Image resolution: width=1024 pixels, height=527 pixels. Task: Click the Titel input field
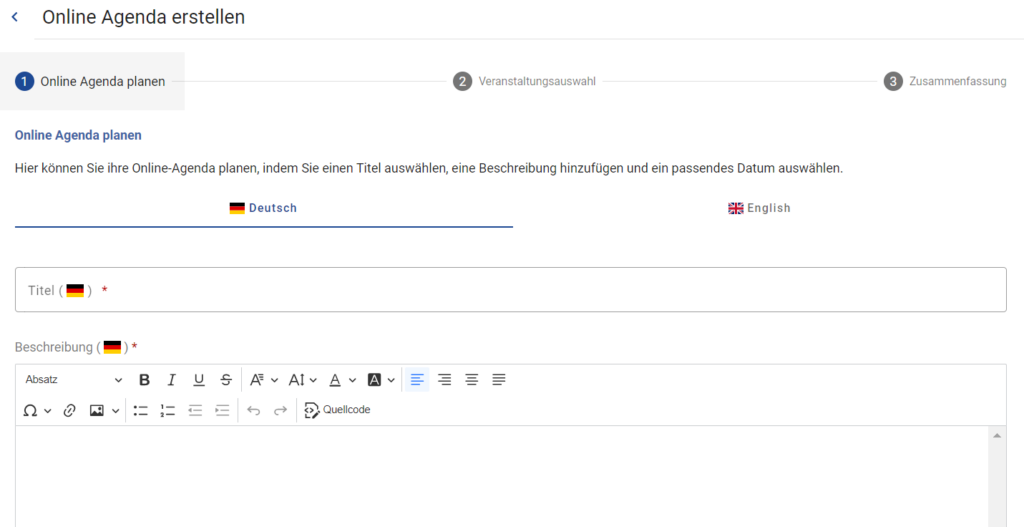pos(510,290)
